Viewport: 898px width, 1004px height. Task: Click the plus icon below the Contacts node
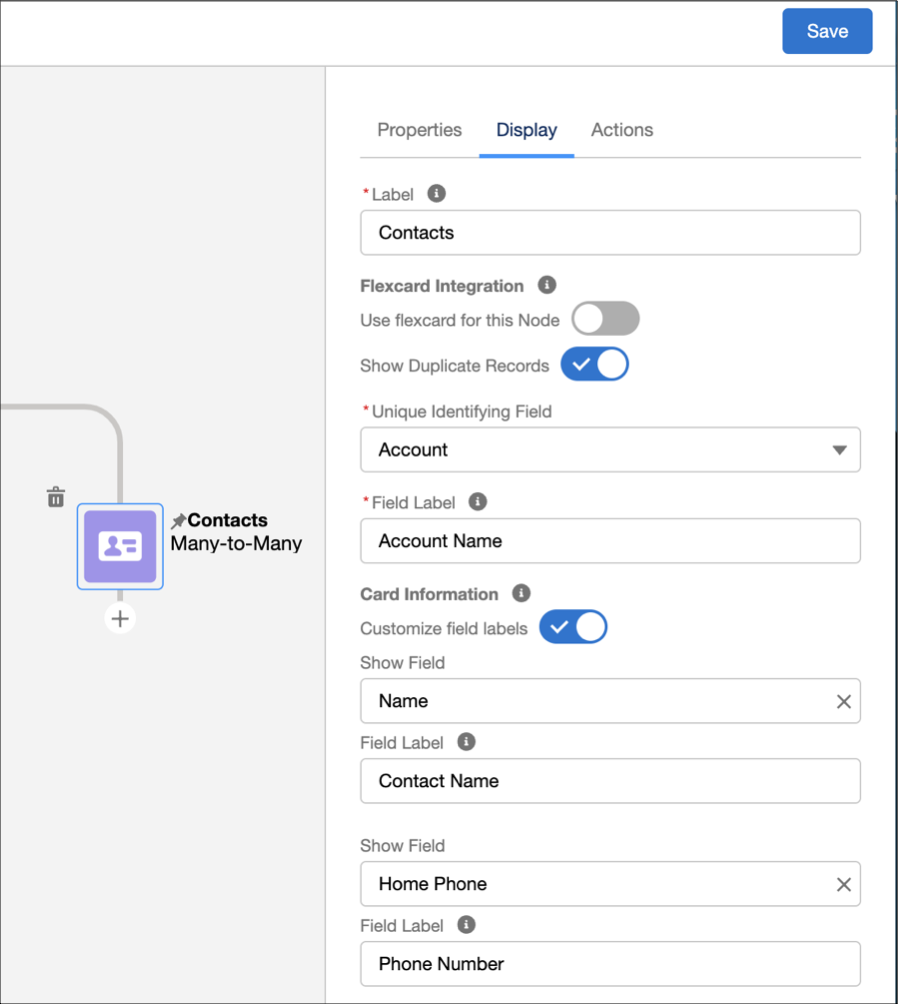pos(120,618)
